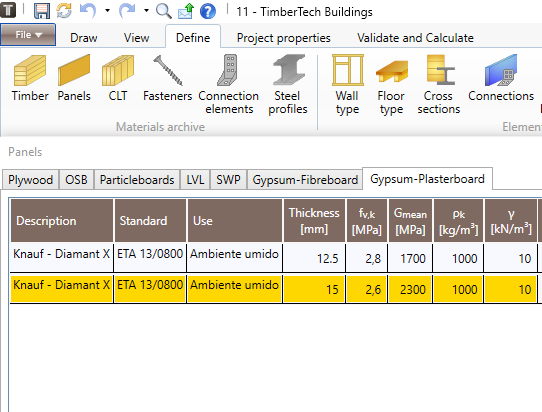Click the 15 thickness cell
Image resolution: width=542 pixels, height=412 pixels.
point(314,289)
